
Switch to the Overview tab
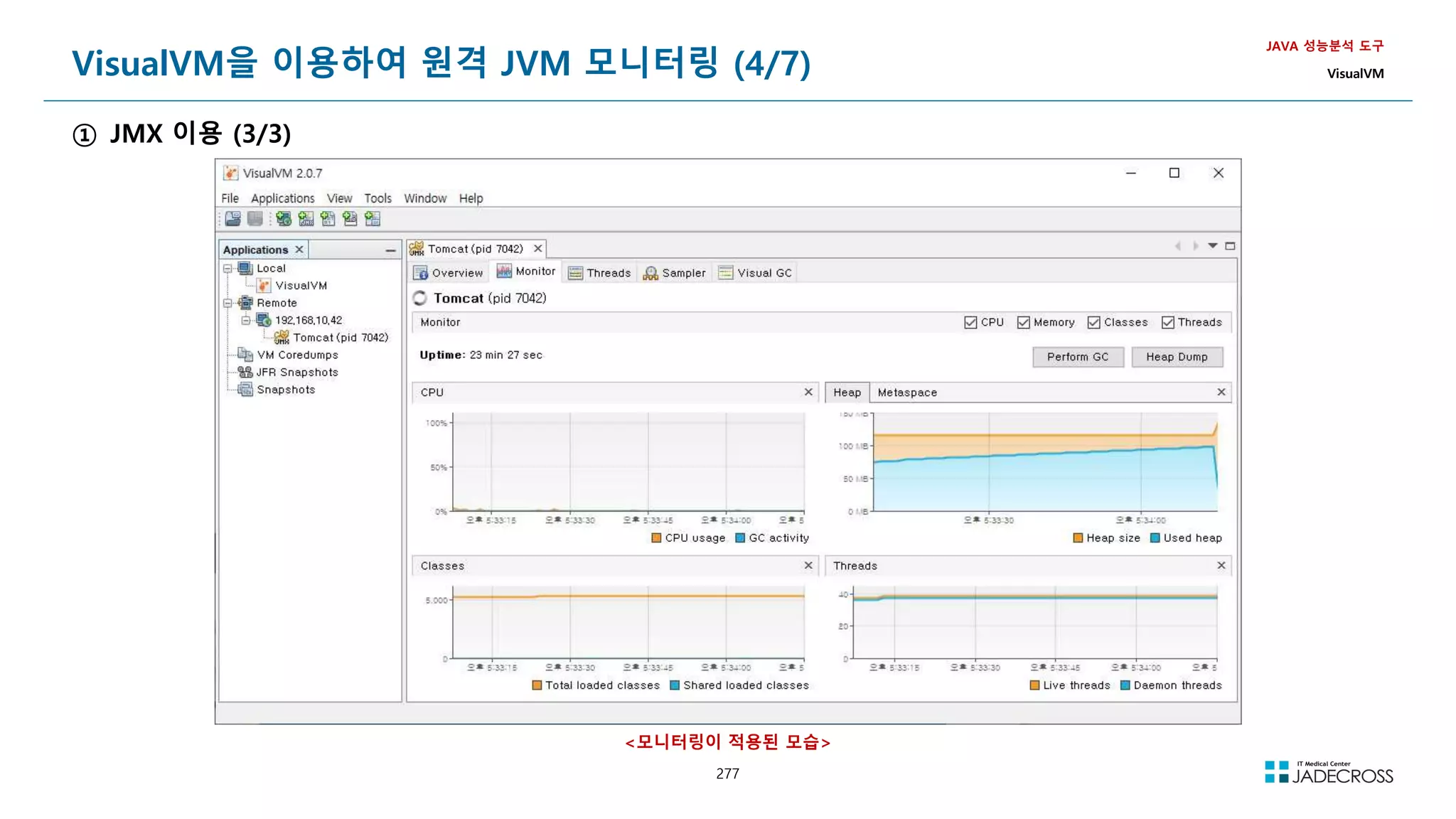point(449,273)
